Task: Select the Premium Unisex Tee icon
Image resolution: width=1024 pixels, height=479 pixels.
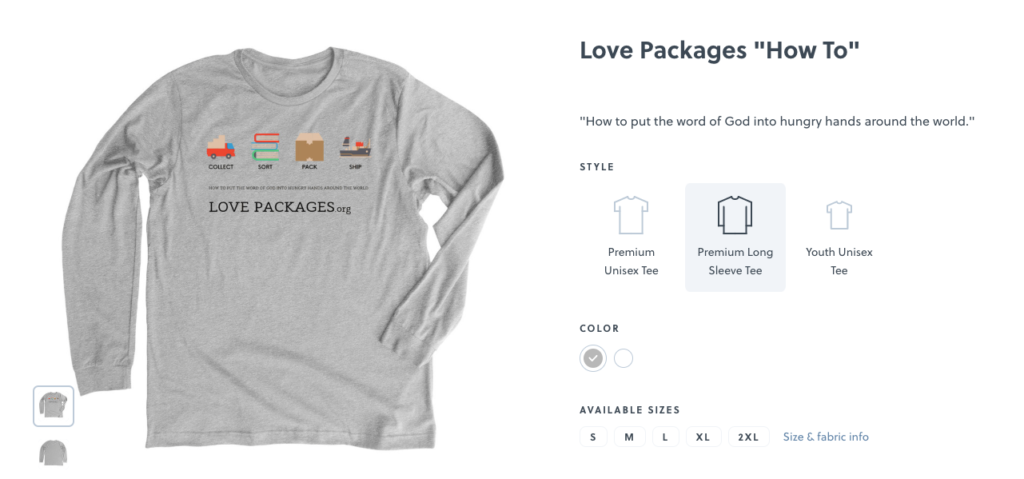Action: pos(631,215)
